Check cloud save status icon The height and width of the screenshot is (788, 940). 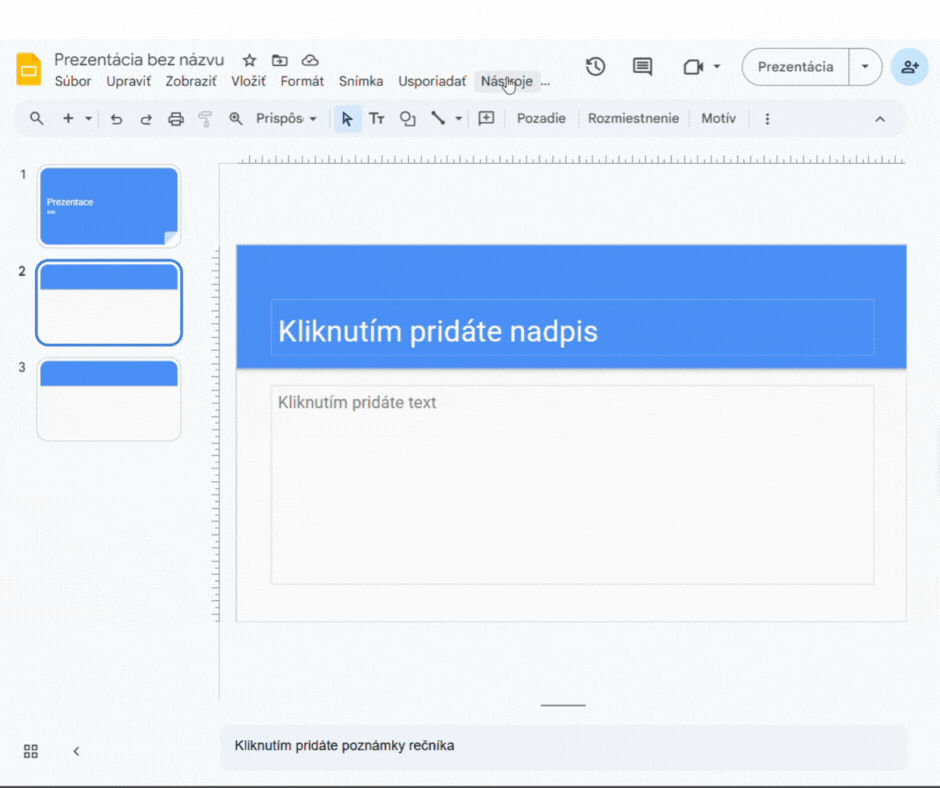[310, 60]
